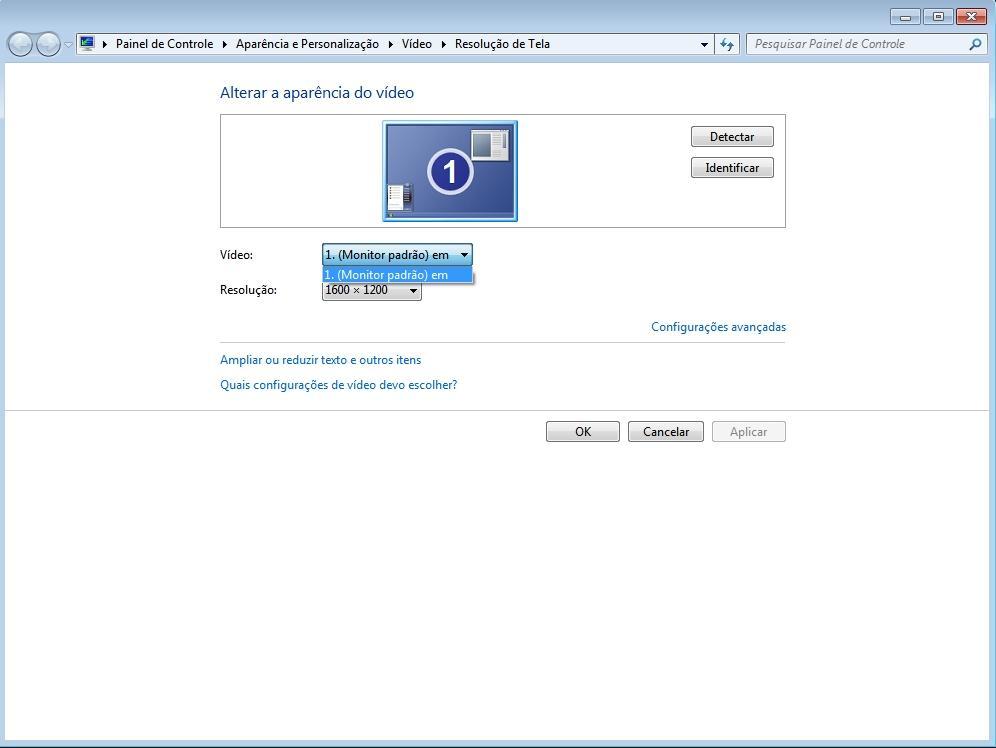Click the Detectar button
Screen dimensions: 996x748
(x=732, y=137)
